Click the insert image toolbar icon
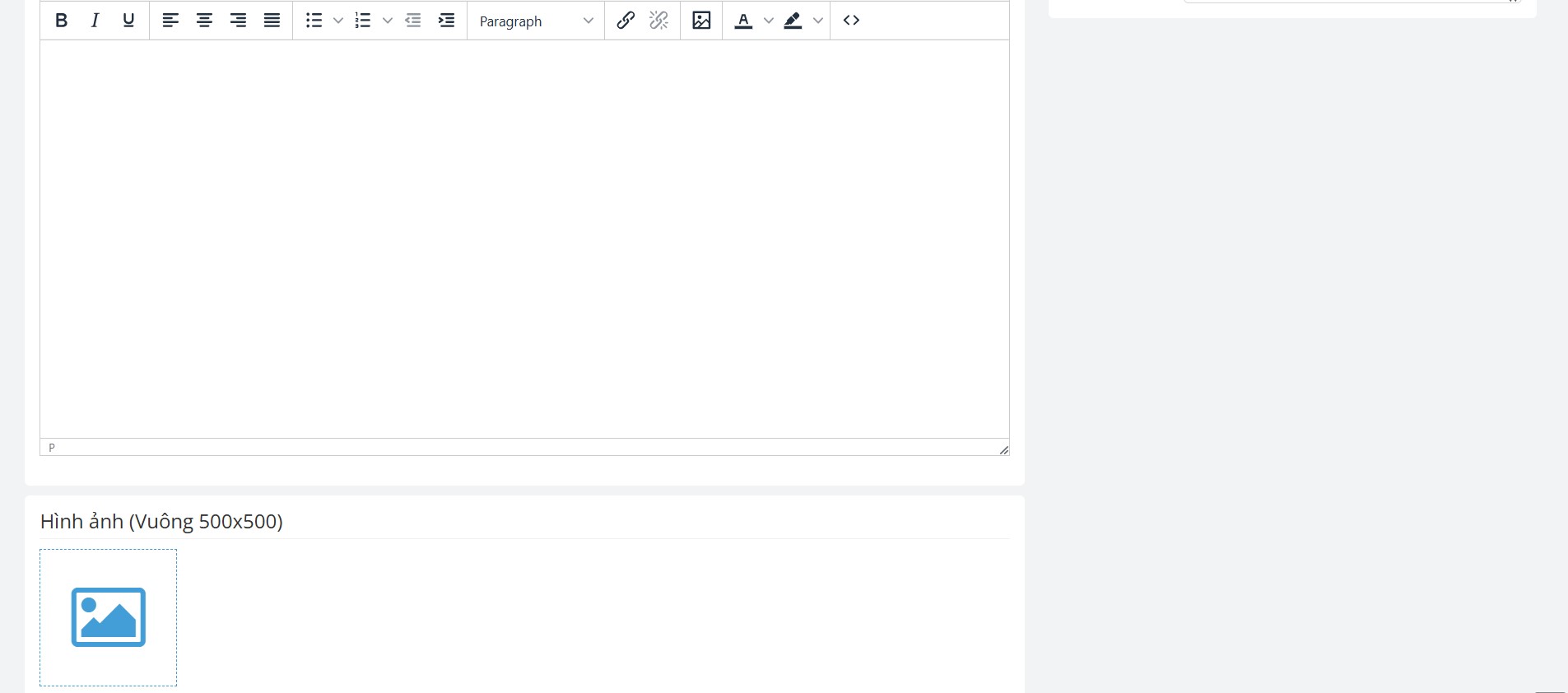Screen dimensions: 1568x693 [x=701, y=21]
